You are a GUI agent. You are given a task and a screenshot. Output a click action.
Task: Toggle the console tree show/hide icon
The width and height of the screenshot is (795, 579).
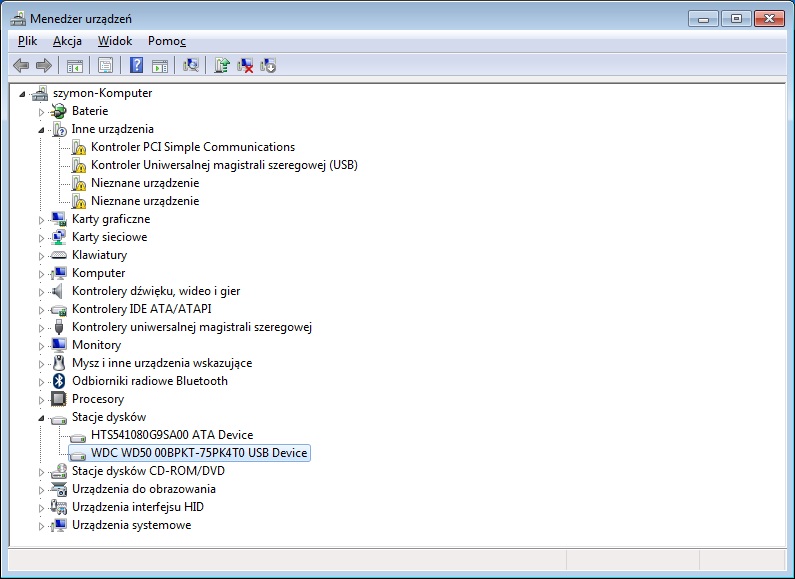[75, 65]
